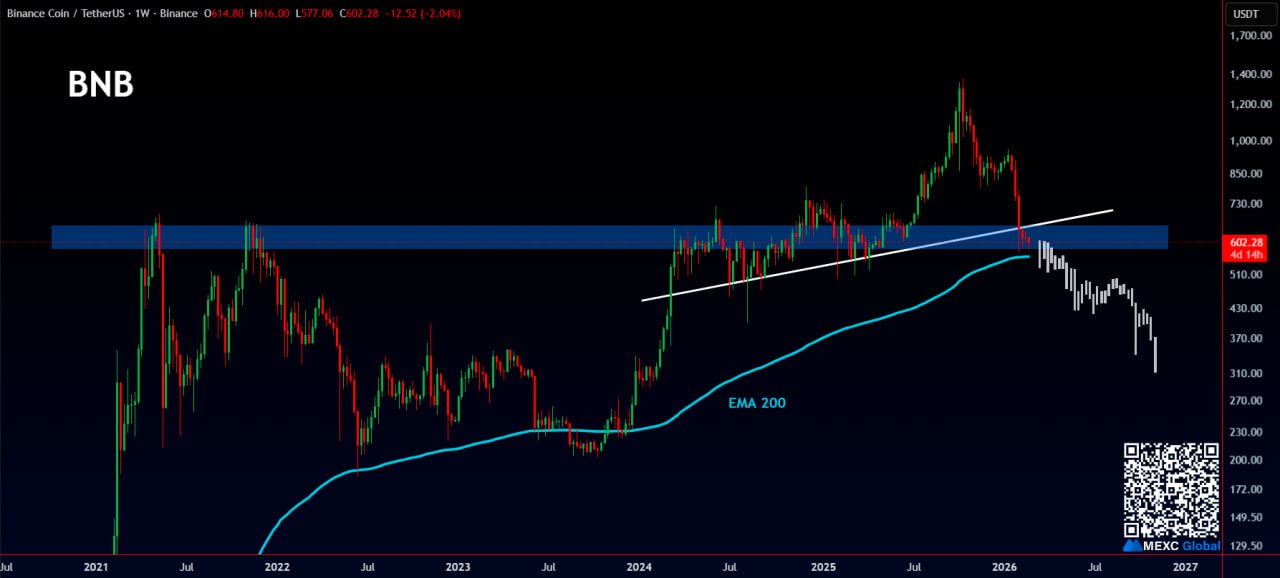1280x578 pixels.
Task: Click the 2024 label on time axis
Action: coord(640,567)
